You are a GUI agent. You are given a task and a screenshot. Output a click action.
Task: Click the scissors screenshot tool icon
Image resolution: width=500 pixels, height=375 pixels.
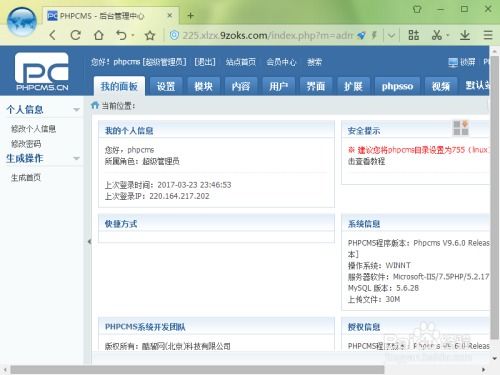point(436,35)
